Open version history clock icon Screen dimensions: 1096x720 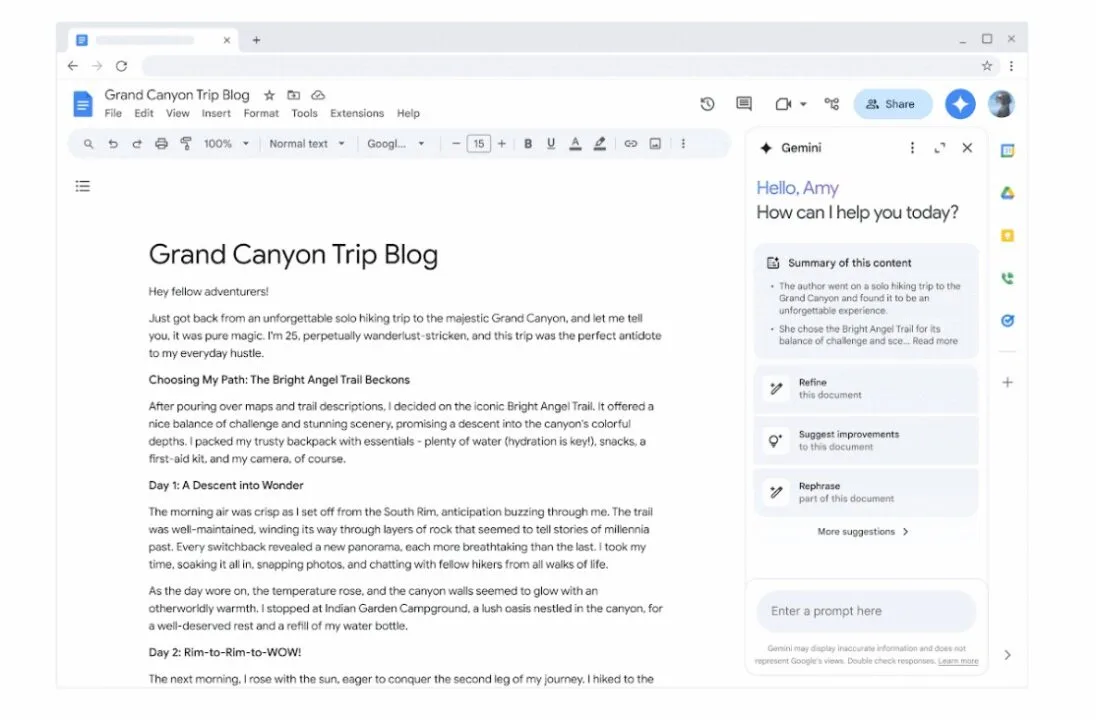tap(707, 104)
